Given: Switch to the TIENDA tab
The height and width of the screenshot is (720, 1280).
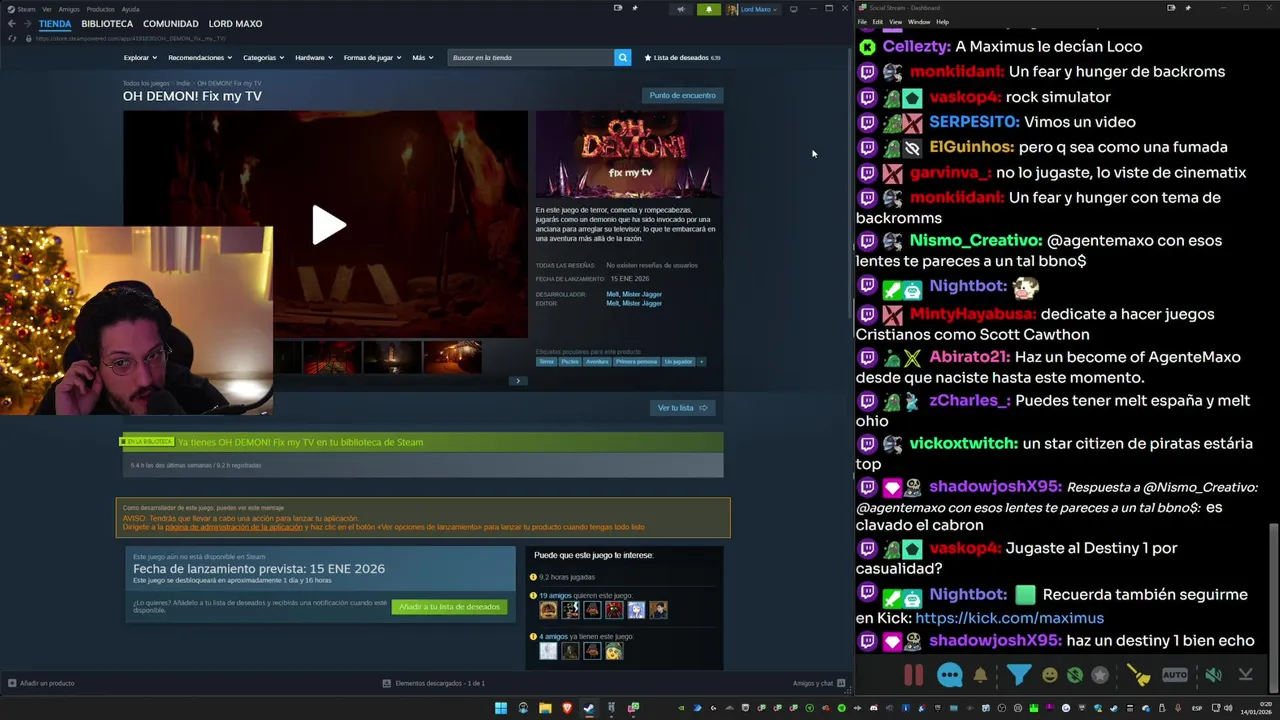Looking at the screenshot, I should point(55,23).
